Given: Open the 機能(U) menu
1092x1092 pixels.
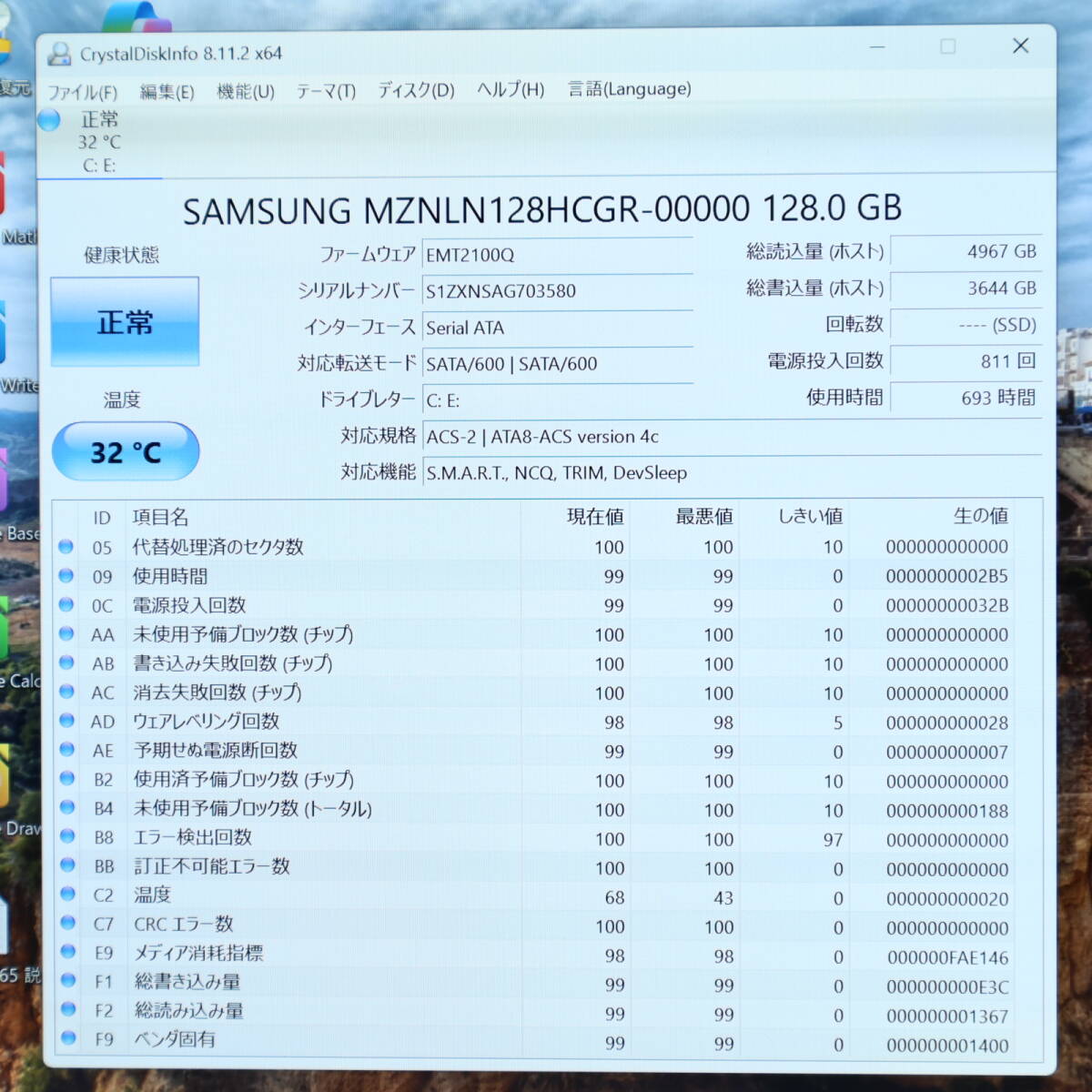Looking at the screenshot, I should 246,91.
